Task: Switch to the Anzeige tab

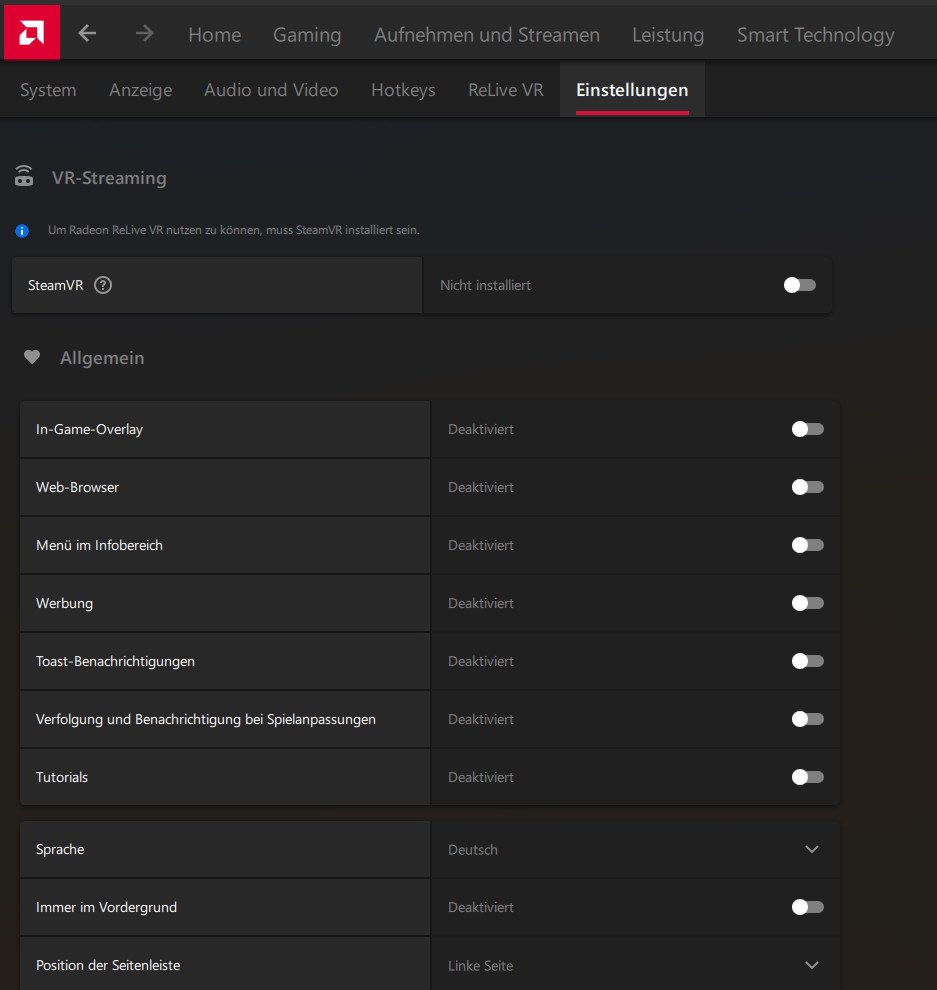Action: click(x=140, y=90)
